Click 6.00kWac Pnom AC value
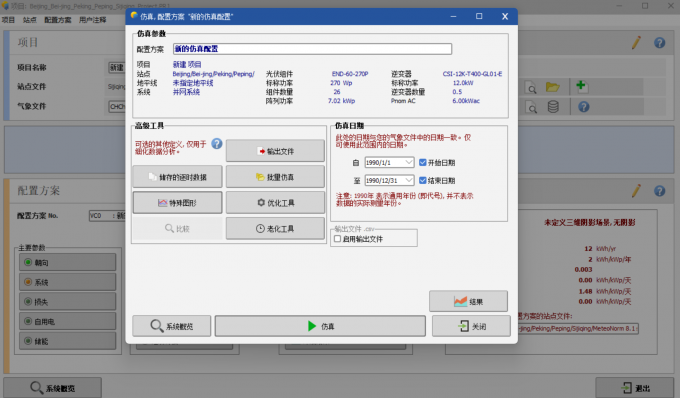The width and height of the screenshot is (680, 398). [x=466, y=101]
